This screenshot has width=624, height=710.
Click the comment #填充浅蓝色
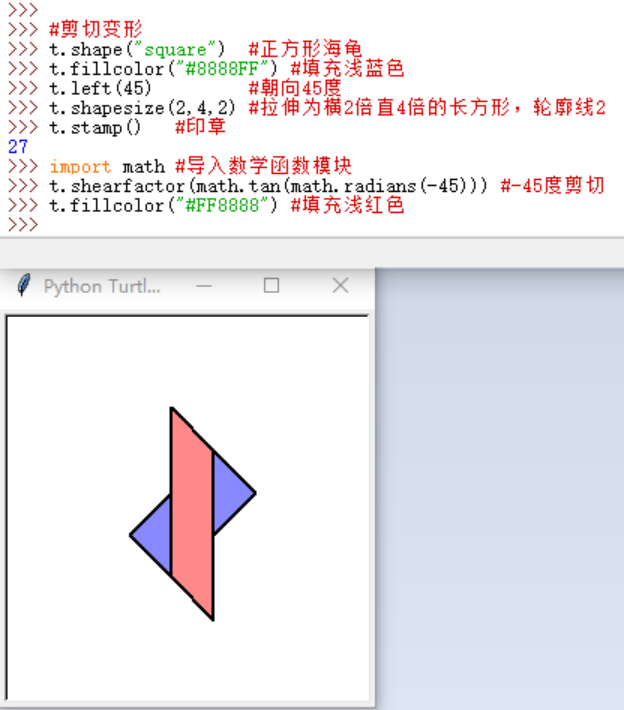click(347, 68)
